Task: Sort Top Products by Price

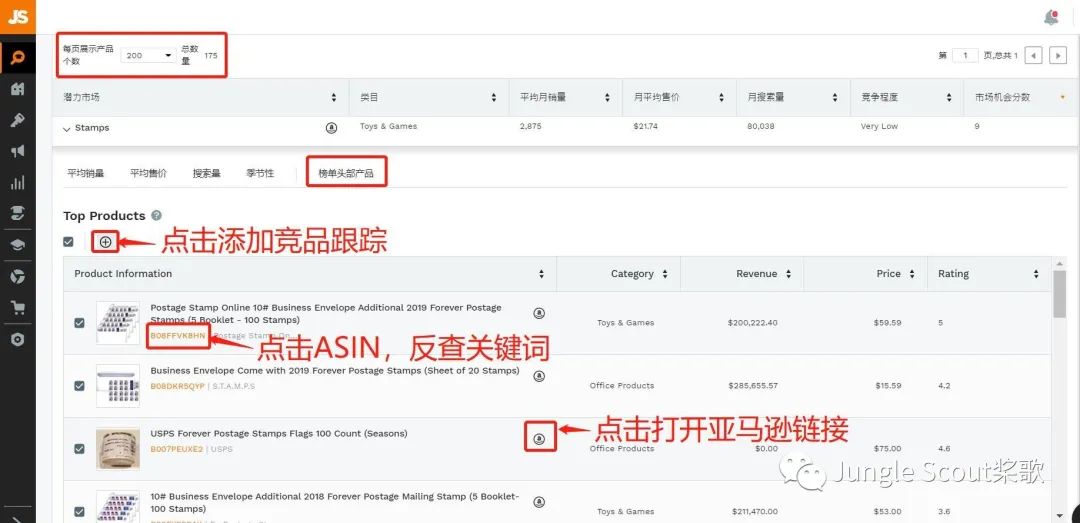Action: [912, 274]
